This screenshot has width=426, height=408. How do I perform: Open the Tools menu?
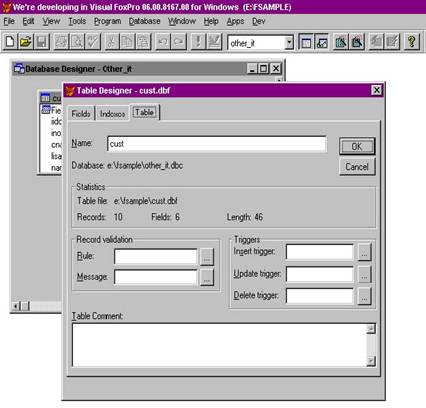(77, 21)
